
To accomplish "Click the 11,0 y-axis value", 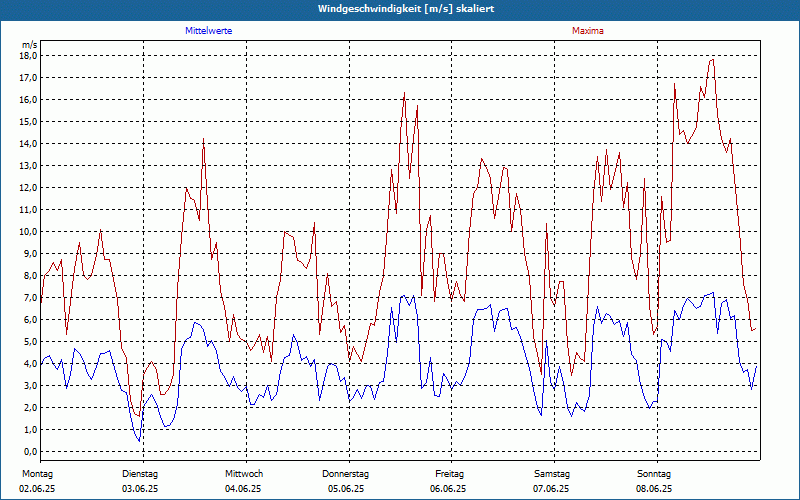I will [29, 209].
